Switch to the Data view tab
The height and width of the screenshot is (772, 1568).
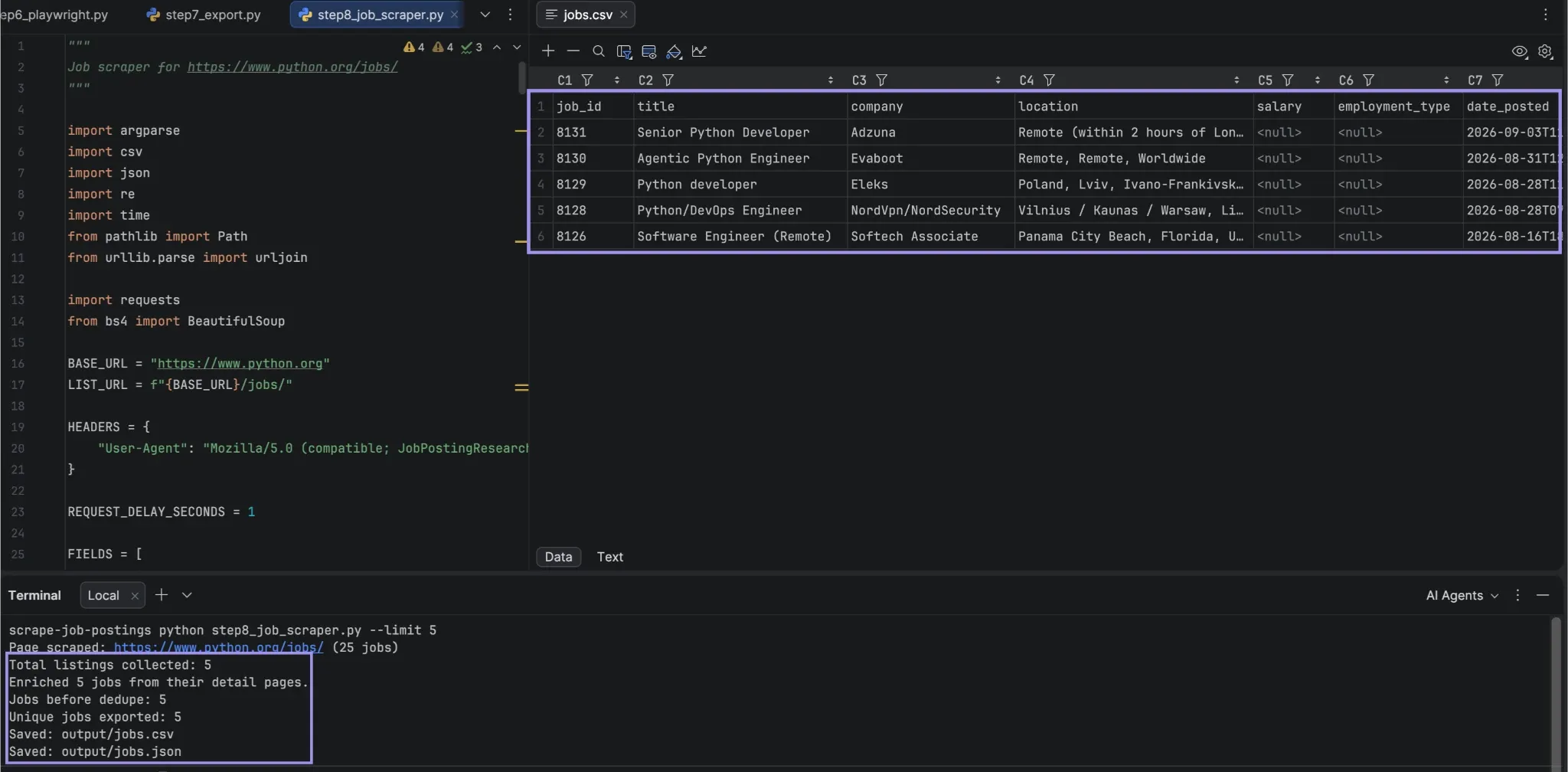coord(558,558)
